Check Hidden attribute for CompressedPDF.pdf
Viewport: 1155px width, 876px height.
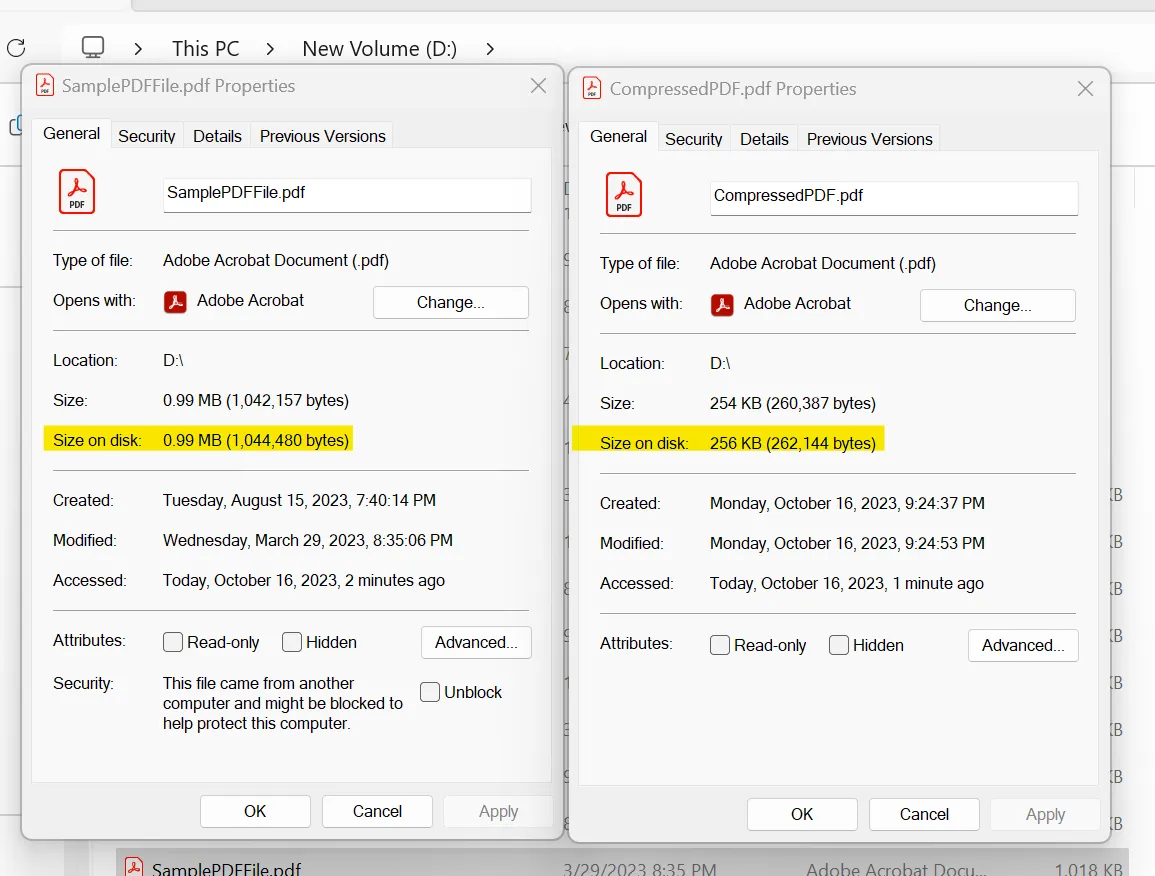[x=839, y=645]
